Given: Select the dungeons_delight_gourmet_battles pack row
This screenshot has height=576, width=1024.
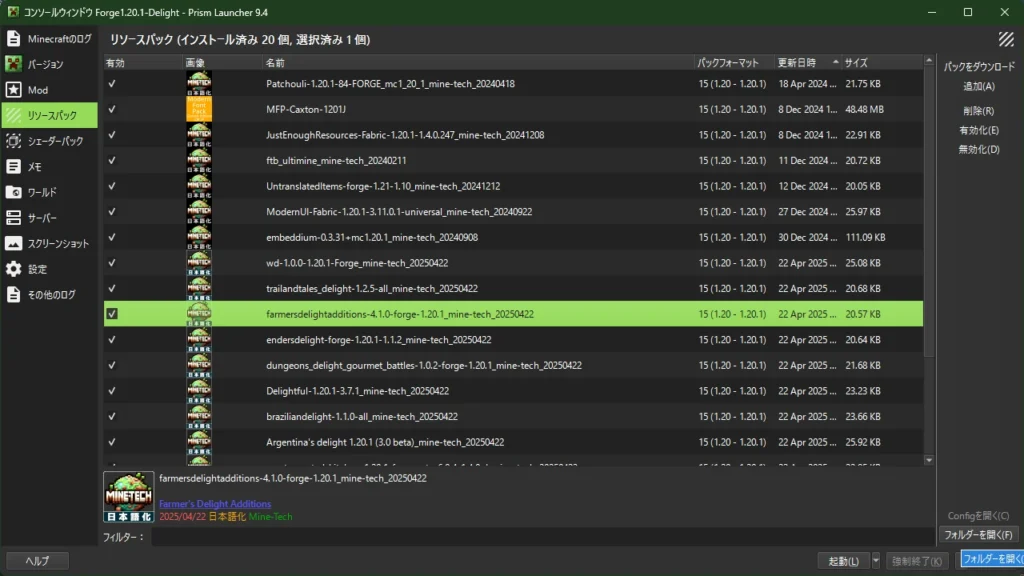Looking at the screenshot, I should pyautogui.click(x=513, y=365).
